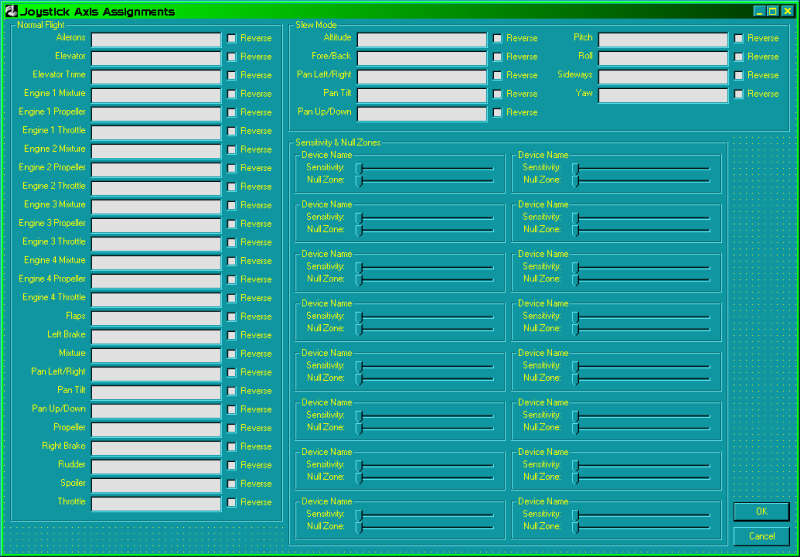800x557 pixels.
Task: Select the Slew Mode Pan Tilt field
Action: pyautogui.click(x=422, y=95)
